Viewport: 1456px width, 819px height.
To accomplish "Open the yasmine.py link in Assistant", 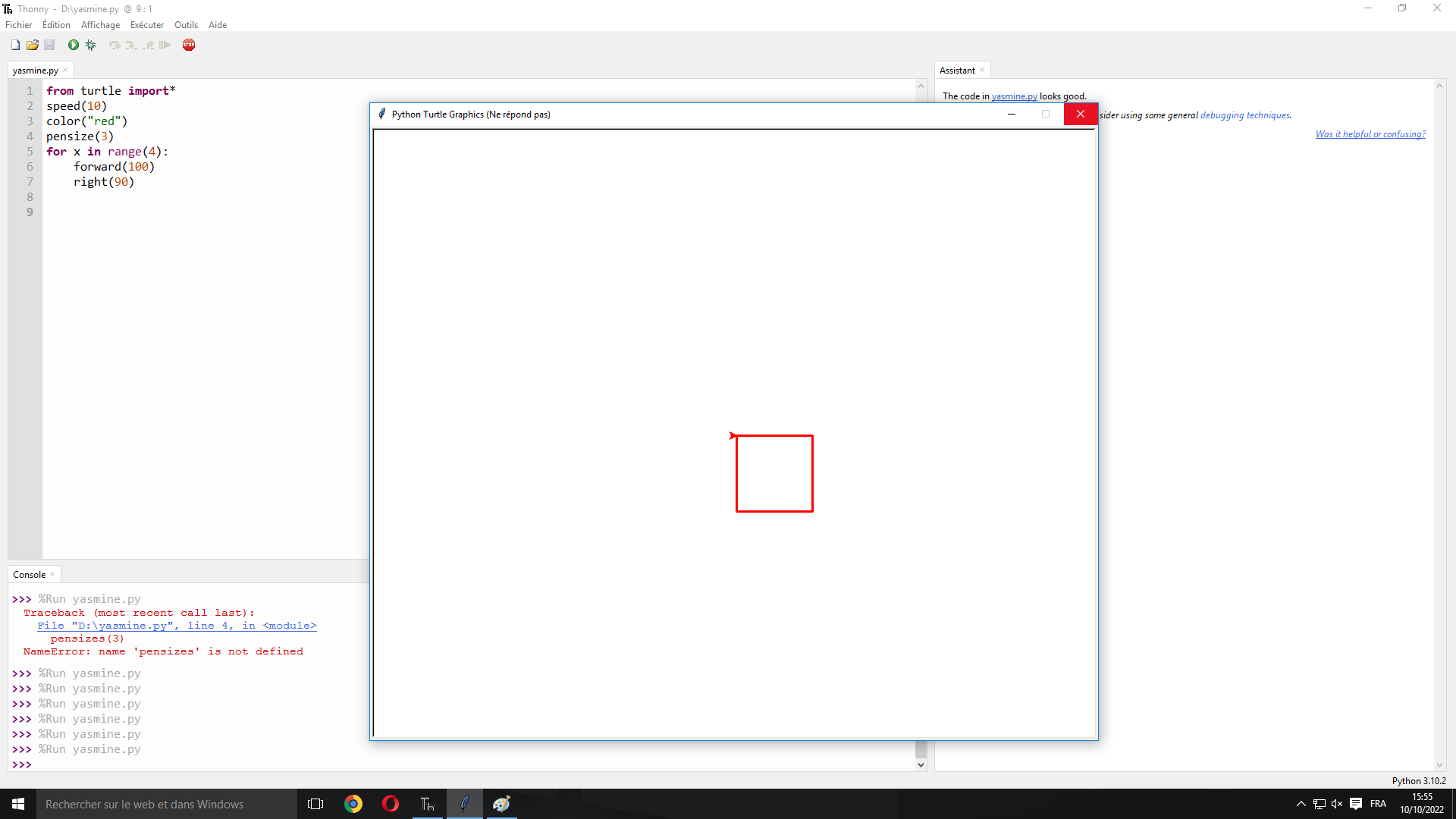I will (1014, 96).
